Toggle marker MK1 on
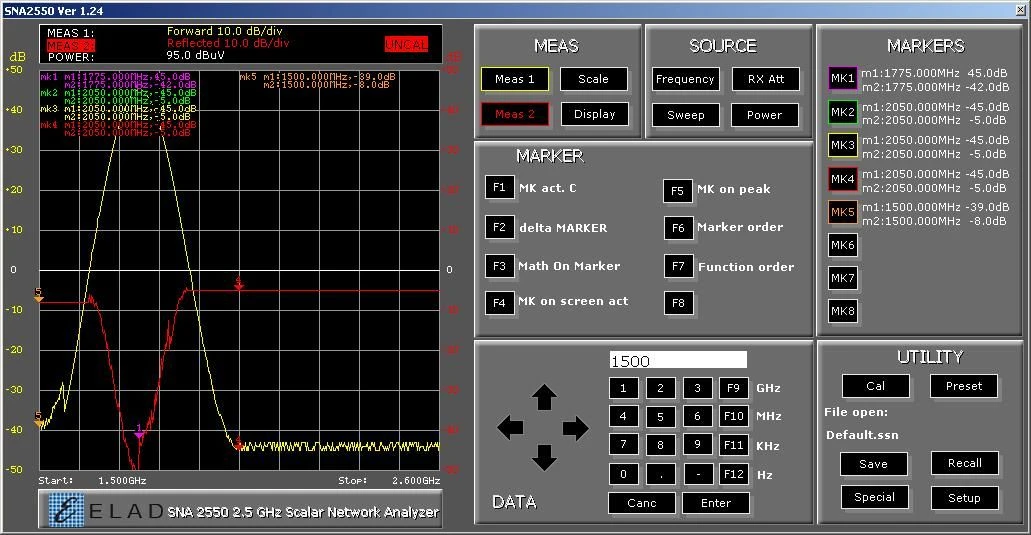 [842, 79]
